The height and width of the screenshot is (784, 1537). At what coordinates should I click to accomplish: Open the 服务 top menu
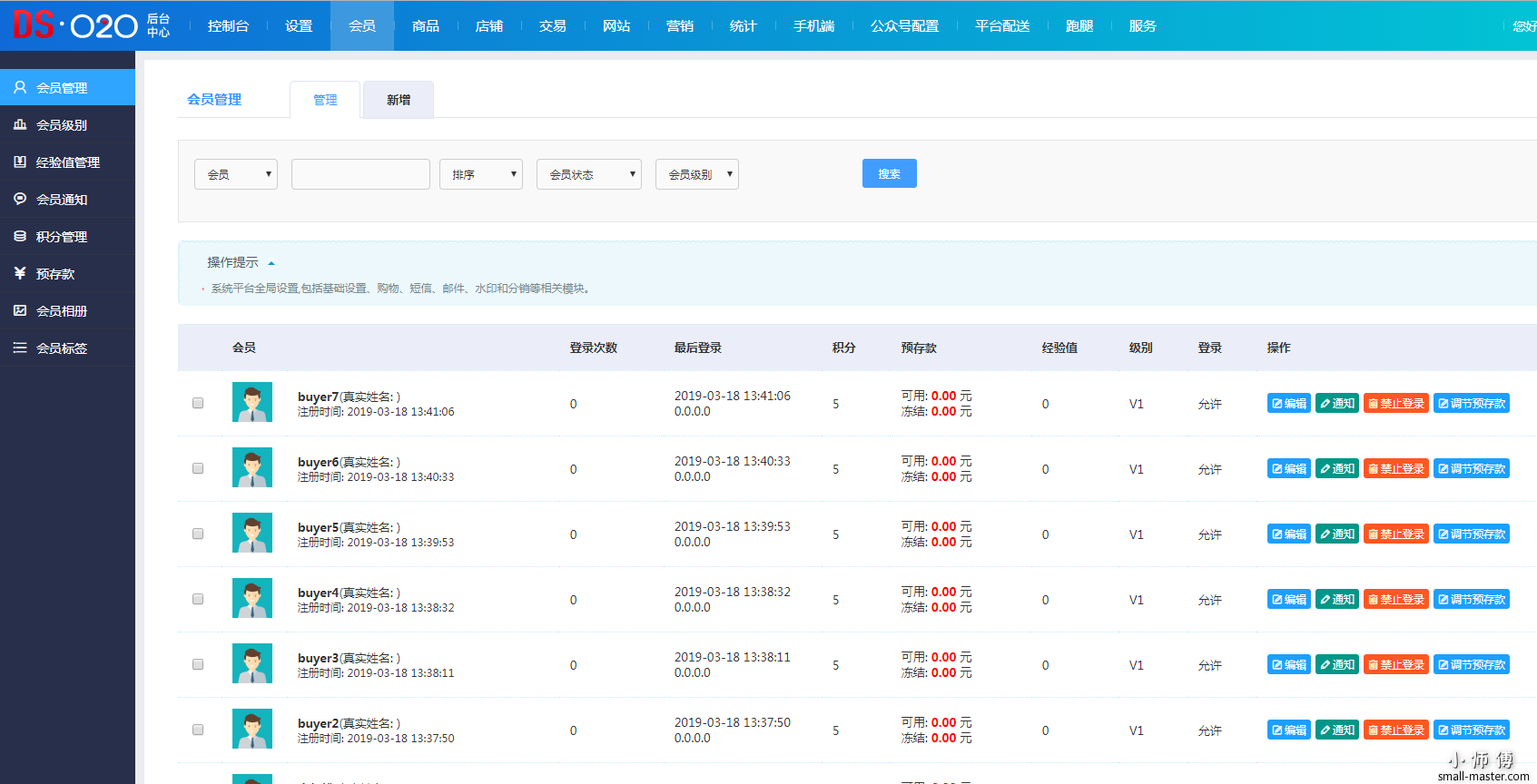tap(1143, 25)
